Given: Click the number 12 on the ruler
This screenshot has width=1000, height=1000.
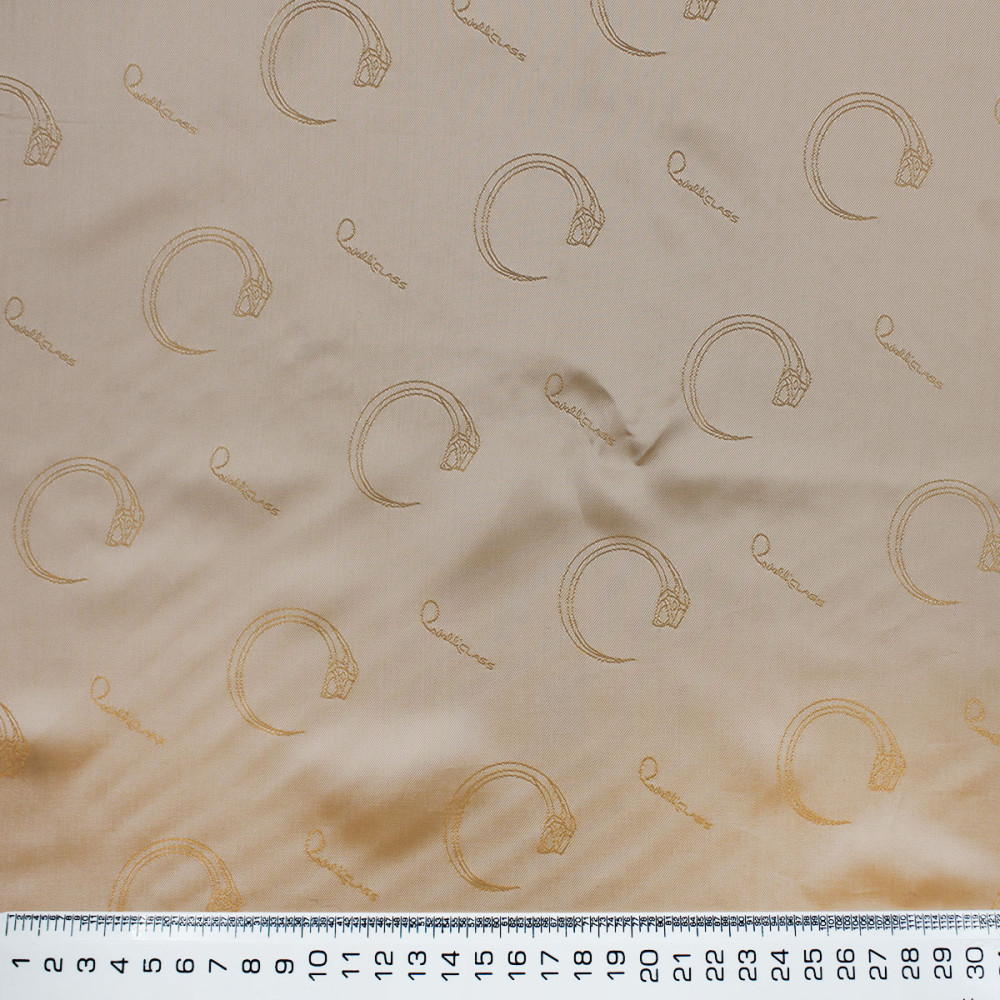Looking at the screenshot, I should [384, 964].
